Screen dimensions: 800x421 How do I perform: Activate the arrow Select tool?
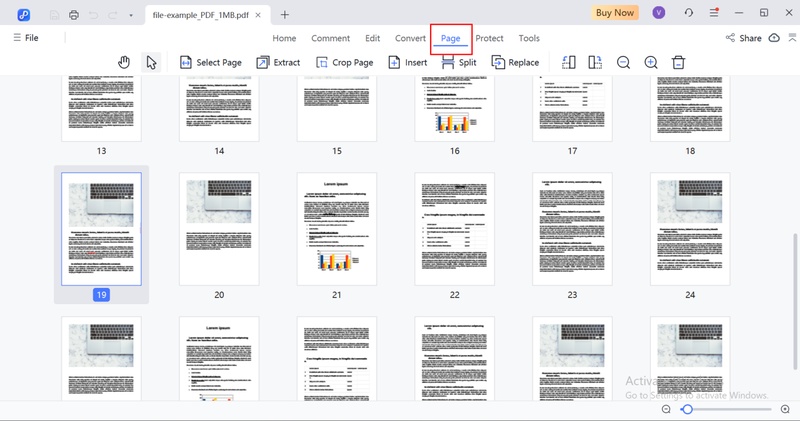pos(151,62)
